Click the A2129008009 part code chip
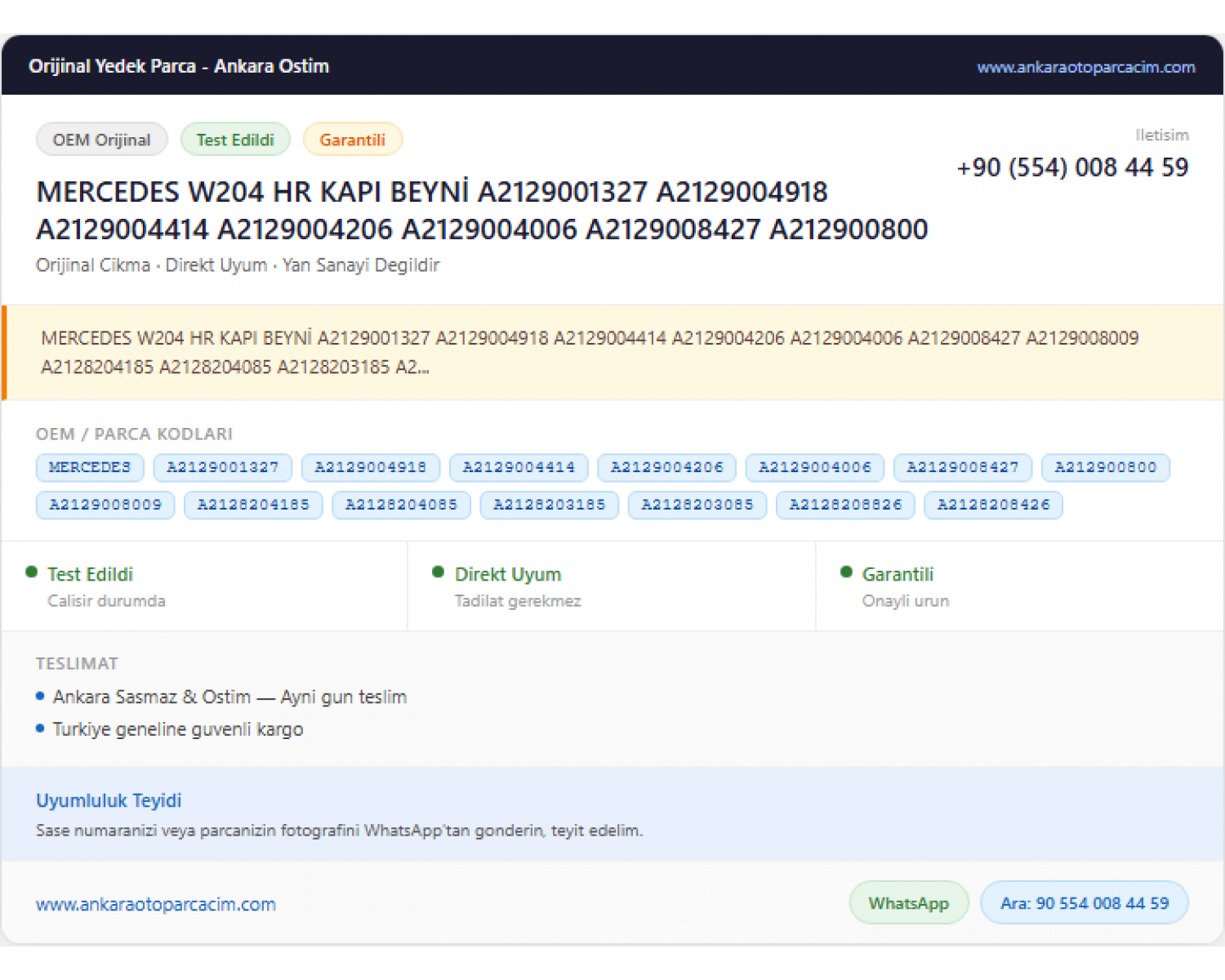 105,505
